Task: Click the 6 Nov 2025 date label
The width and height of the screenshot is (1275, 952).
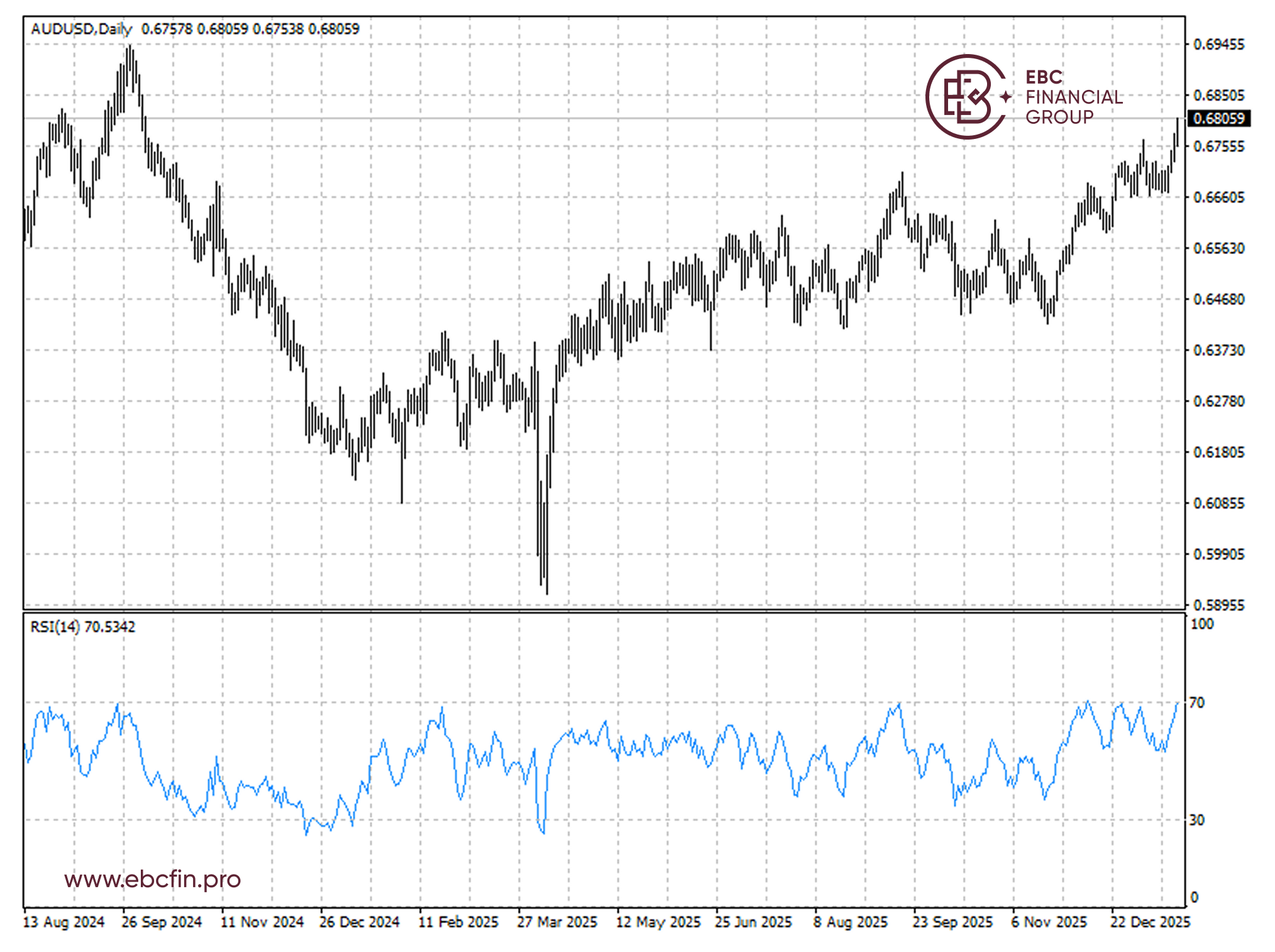Action: point(1049,922)
